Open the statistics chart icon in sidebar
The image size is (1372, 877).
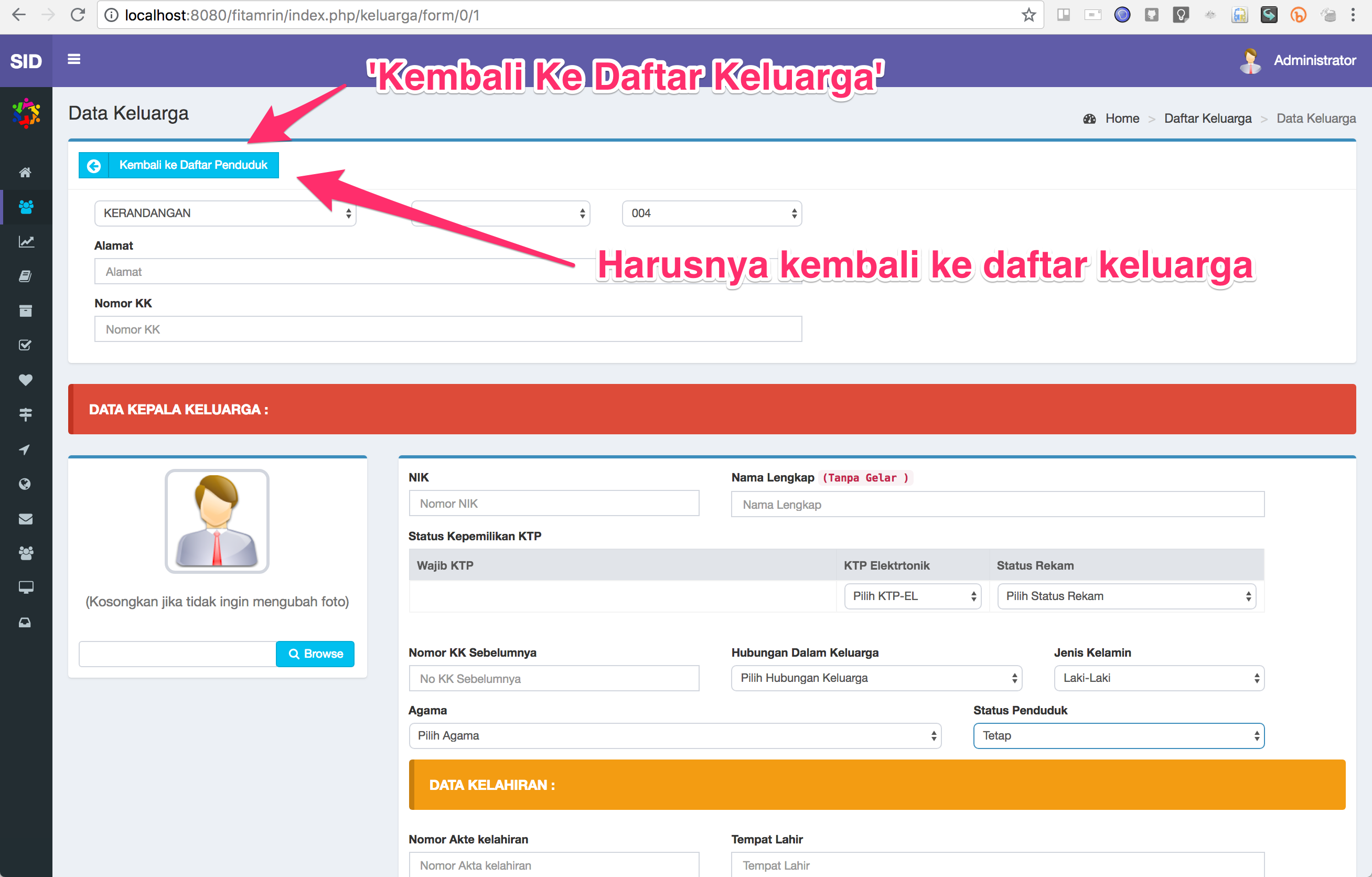[26, 241]
